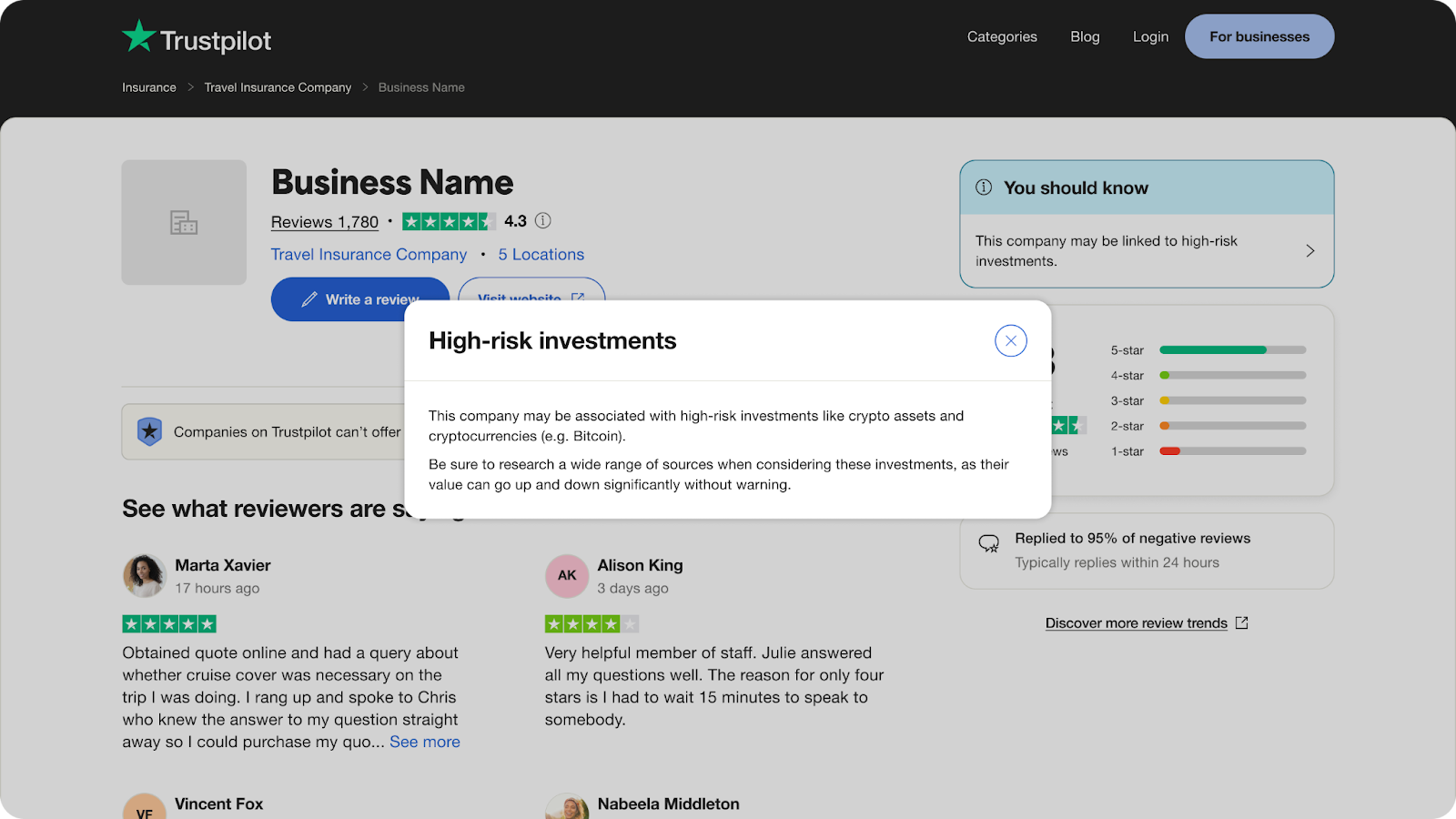Close the High-risk investments dialog

[1010, 340]
